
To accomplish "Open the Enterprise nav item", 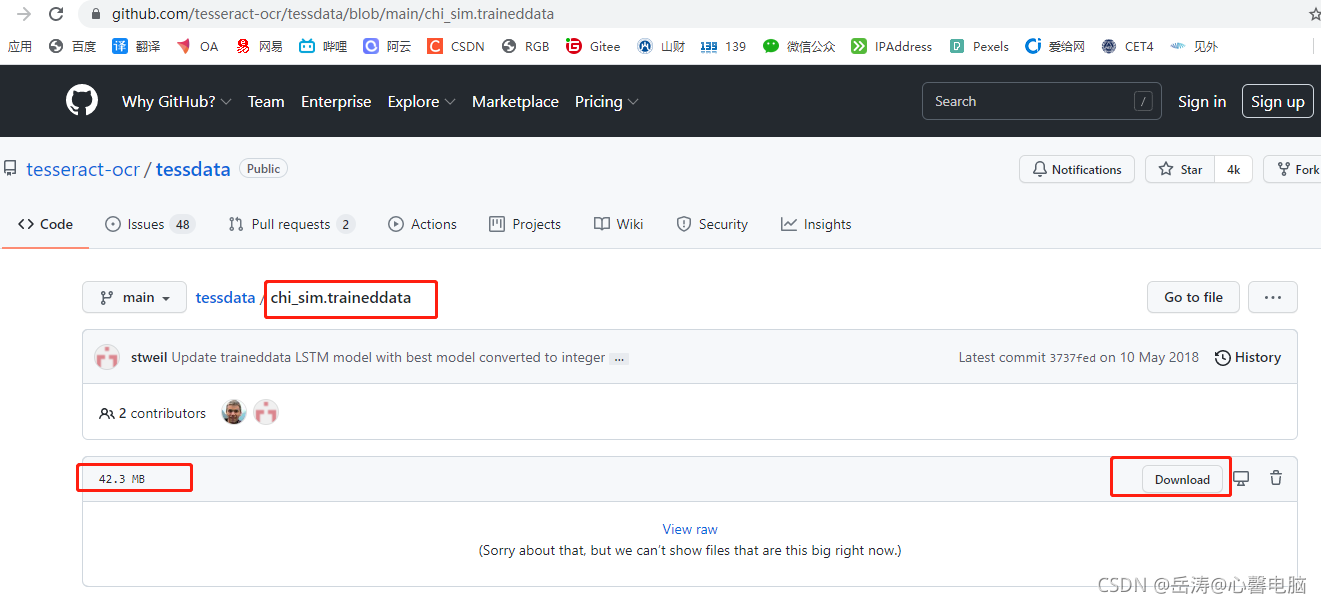I will [336, 101].
